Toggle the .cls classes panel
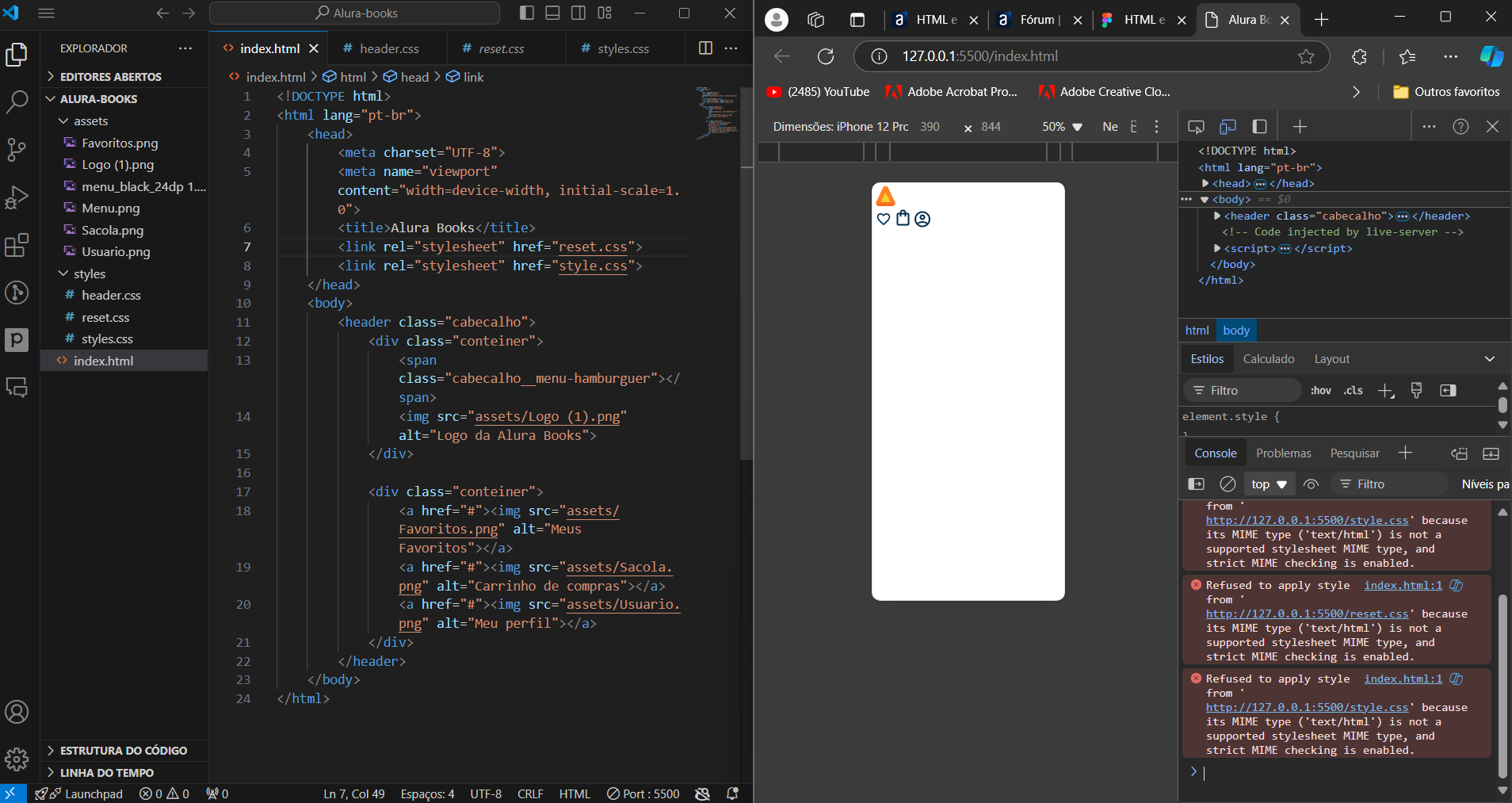The height and width of the screenshot is (803, 1512). pyautogui.click(x=1354, y=390)
